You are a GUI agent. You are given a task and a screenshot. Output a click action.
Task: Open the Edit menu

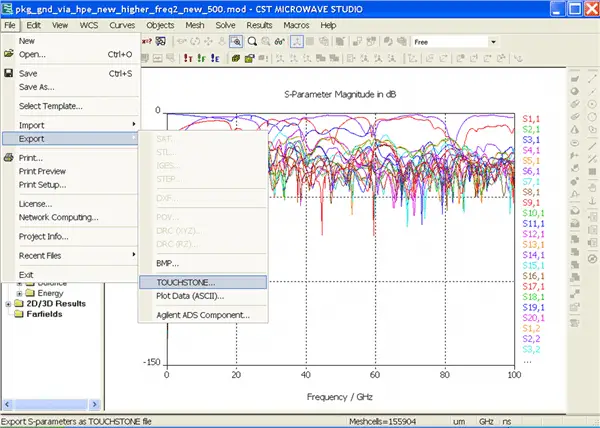(33, 25)
